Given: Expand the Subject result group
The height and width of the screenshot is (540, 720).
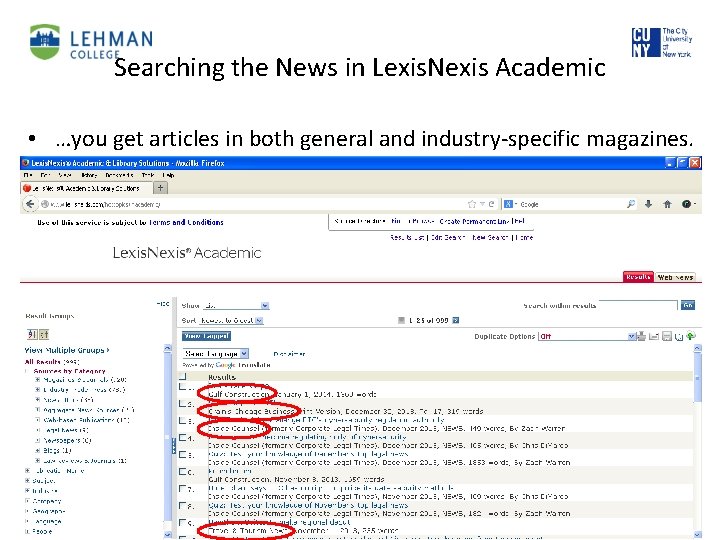Looking at the screenshot, I should pyautogui.click(x=28, y=481).
